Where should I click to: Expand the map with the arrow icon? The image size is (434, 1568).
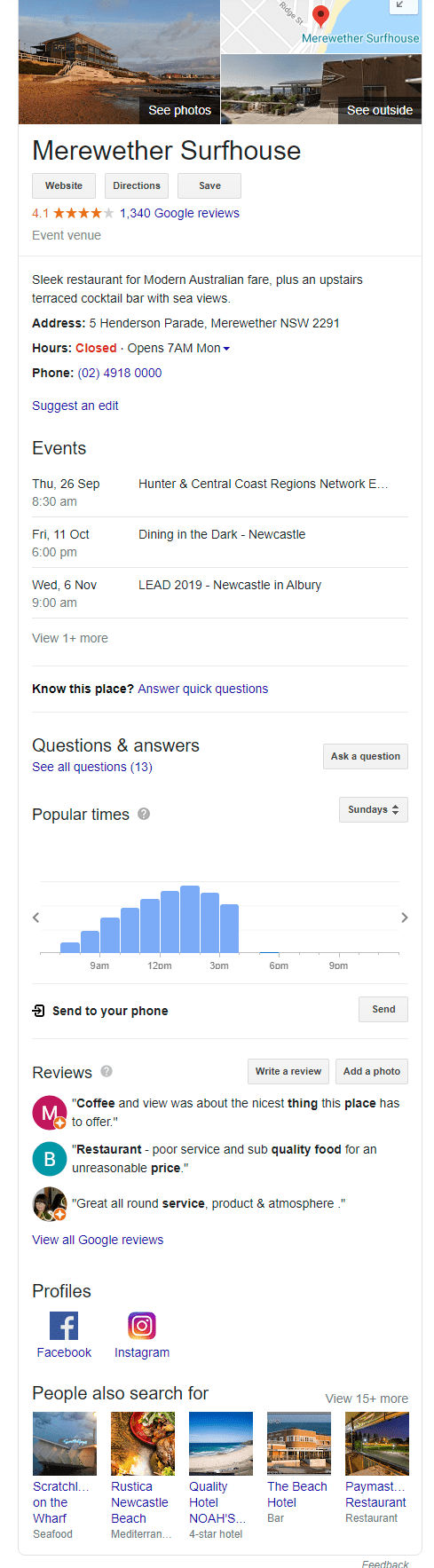pyautogui.click(x=401, y=5)
